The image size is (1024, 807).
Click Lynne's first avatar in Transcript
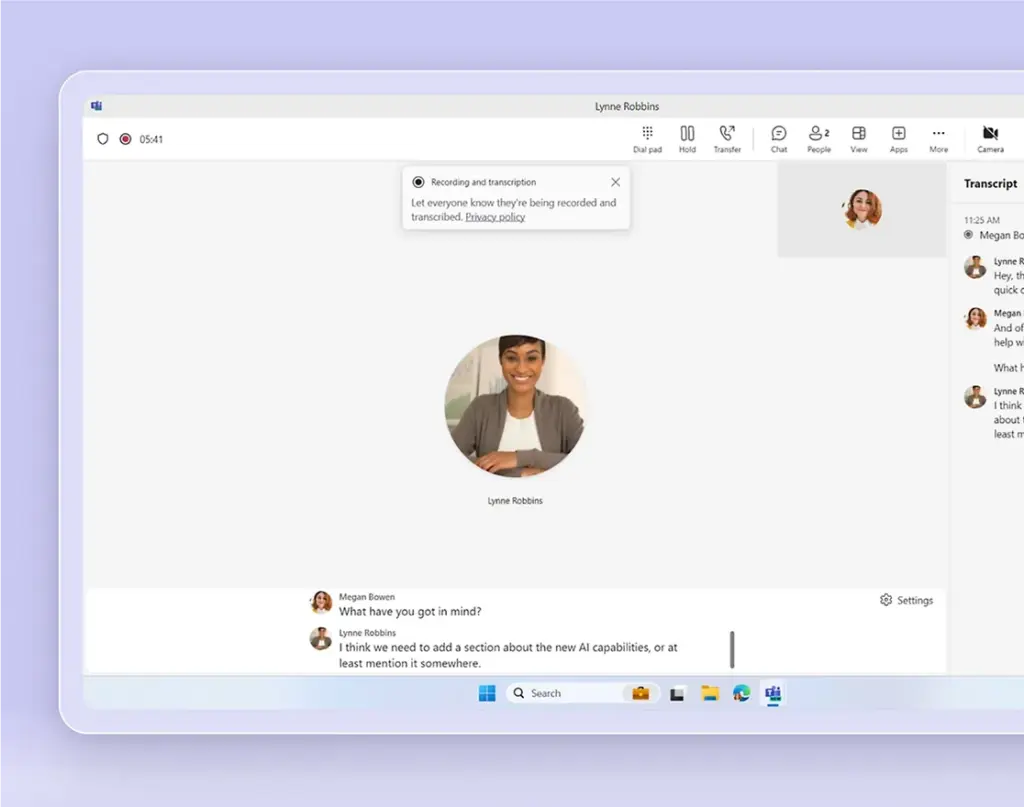(975, 267)
